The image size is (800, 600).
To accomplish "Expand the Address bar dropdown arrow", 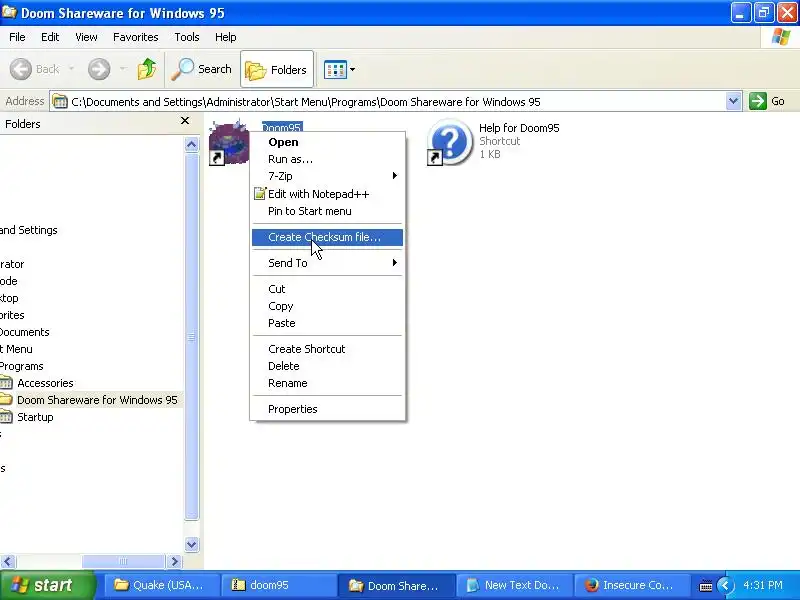I will pos(733,101).
